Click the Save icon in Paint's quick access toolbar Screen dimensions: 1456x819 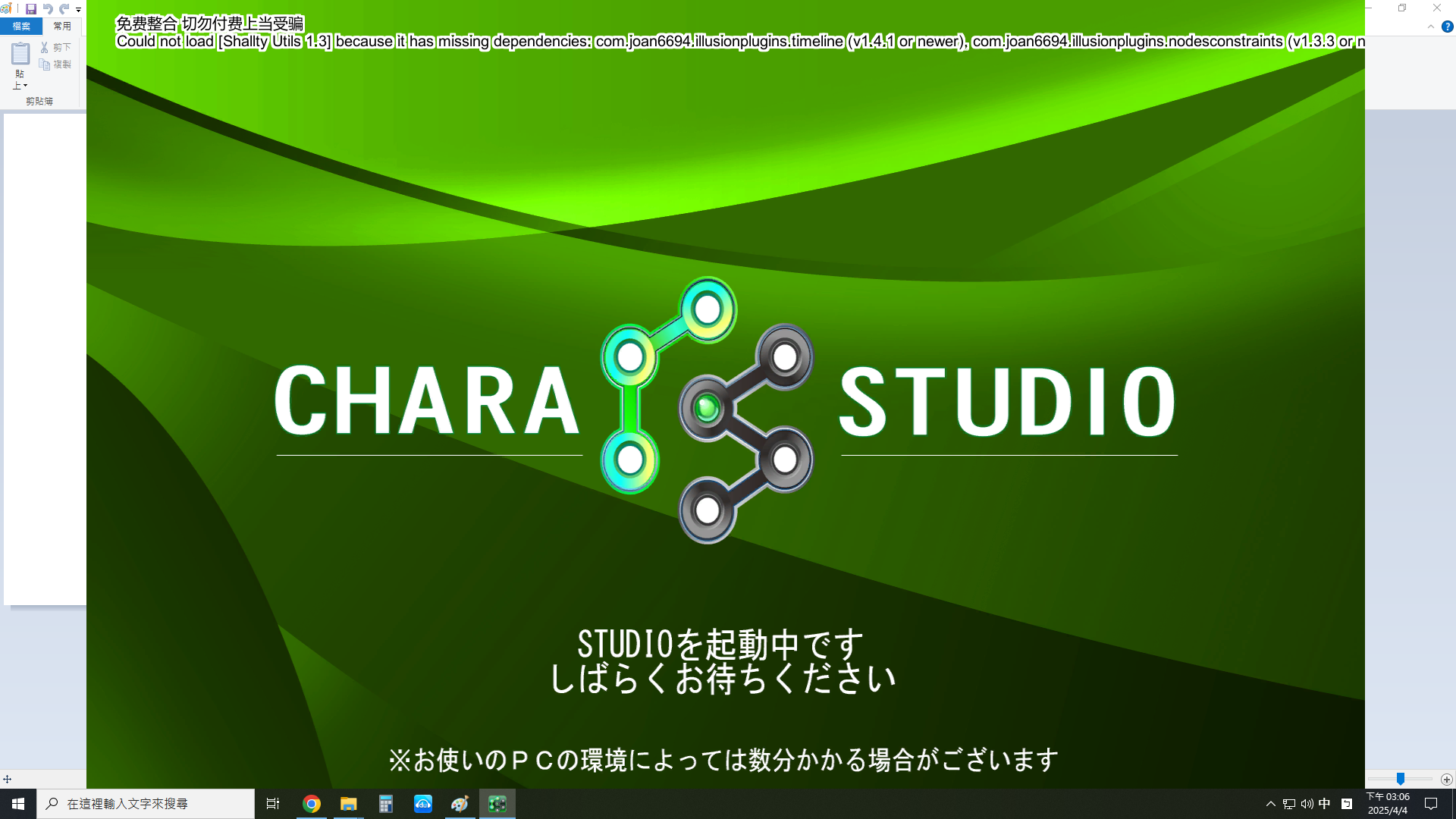pos(31,9)
